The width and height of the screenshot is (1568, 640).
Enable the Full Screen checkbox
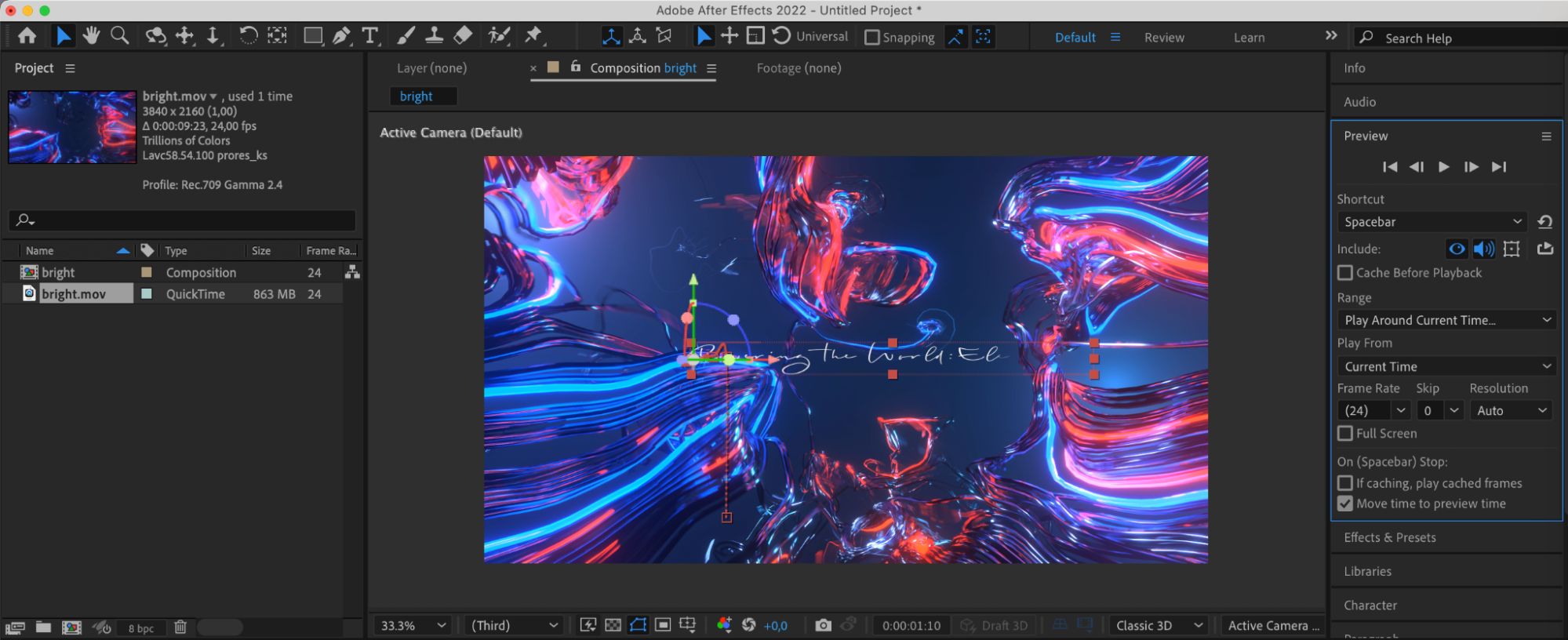click(x=1345, y=434)
